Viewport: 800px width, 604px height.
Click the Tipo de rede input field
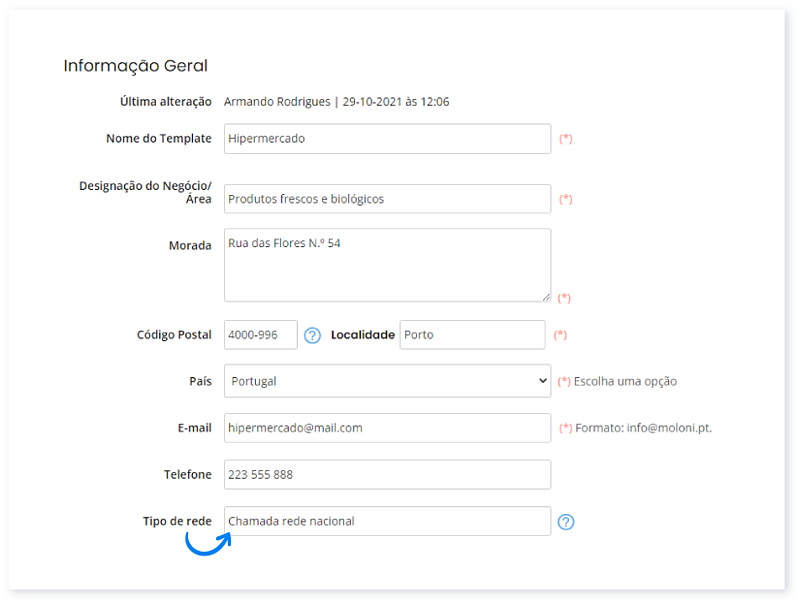point(387,521)
